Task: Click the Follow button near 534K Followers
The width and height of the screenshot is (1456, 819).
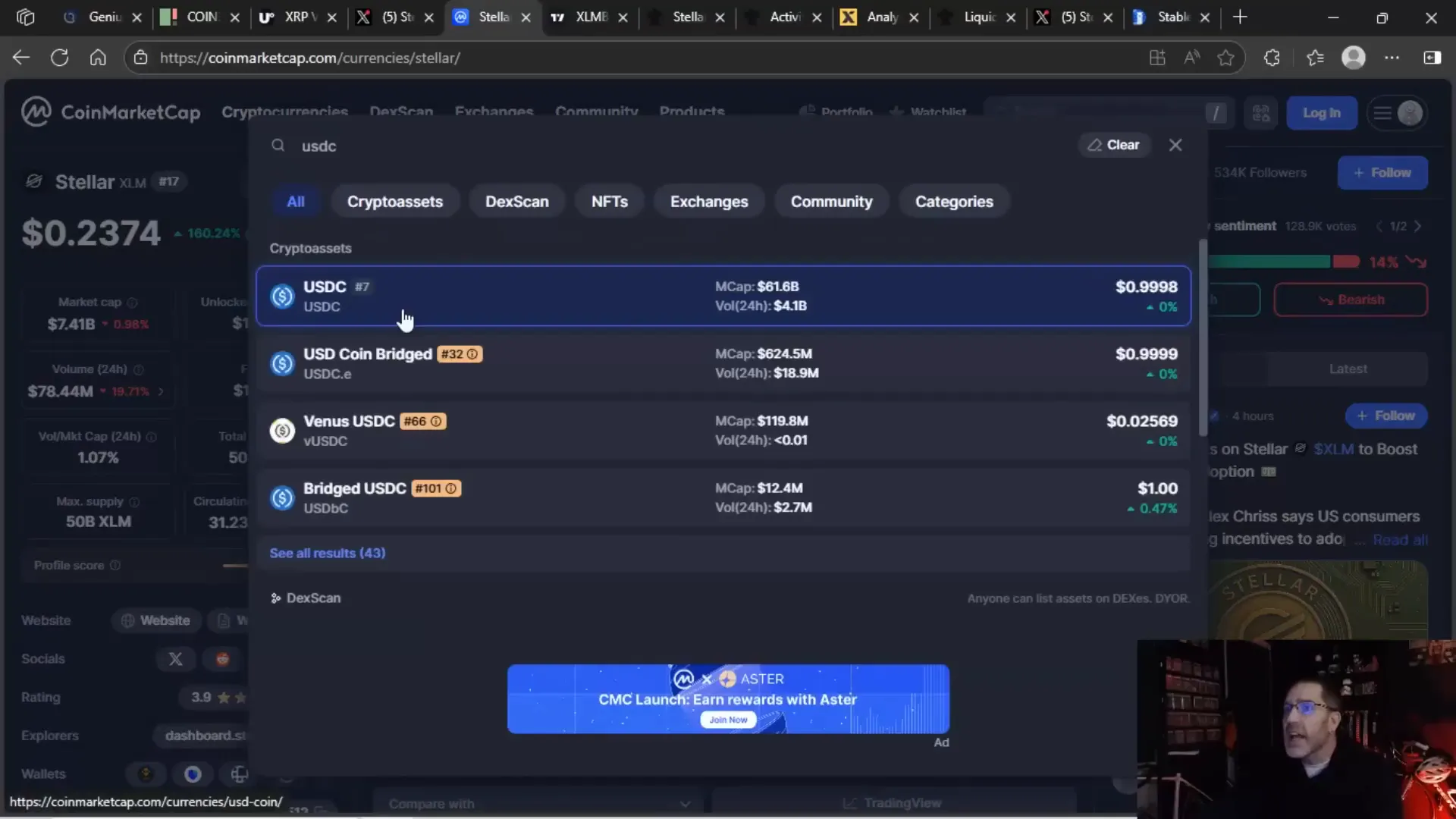Action: pyautogui.click(x=1382, y=173)
